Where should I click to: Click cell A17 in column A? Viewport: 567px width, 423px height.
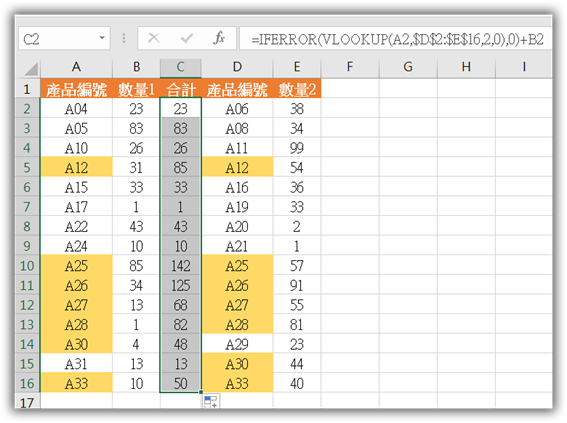pyautogui.click(x=76, y=206)
